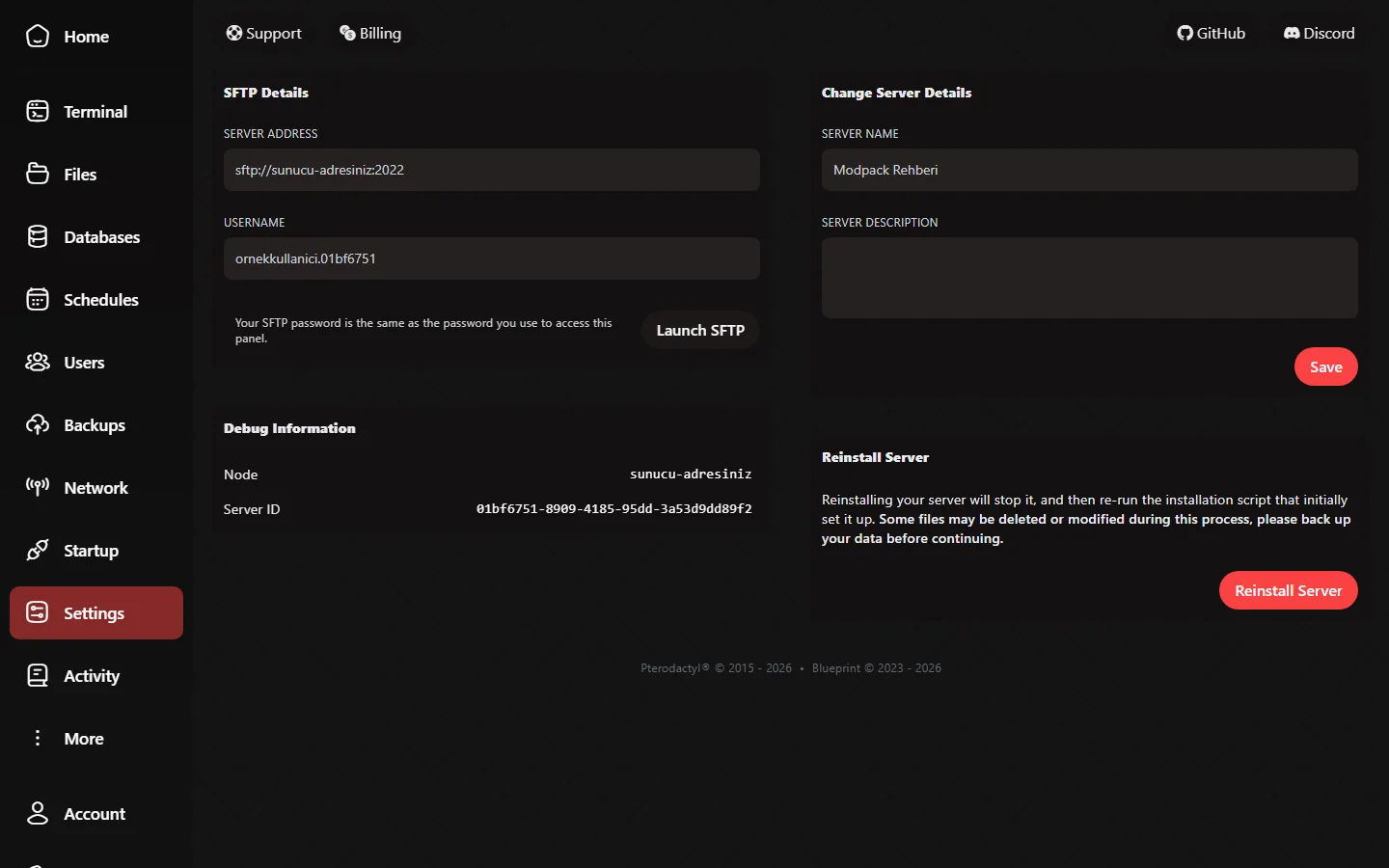Click the Terminal icon in sidebar

point(38,112)
